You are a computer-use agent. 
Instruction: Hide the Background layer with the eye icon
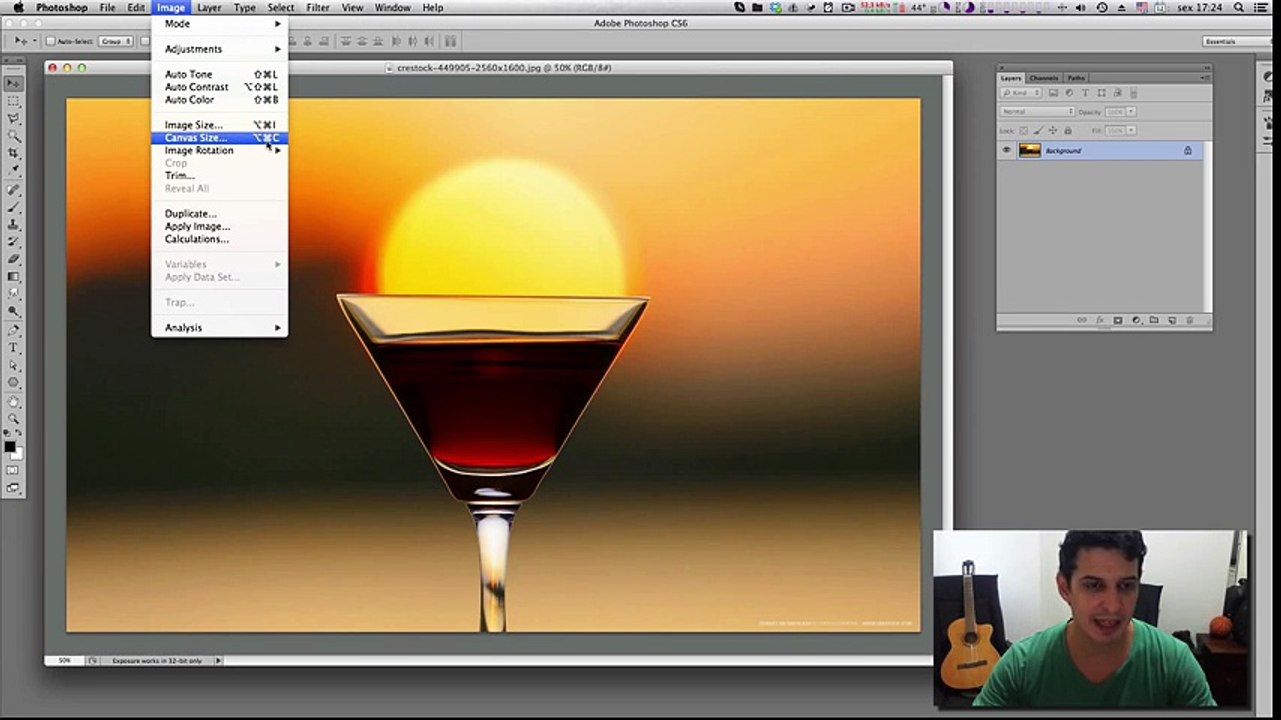pyautogui.click(x=1007, y=149)
